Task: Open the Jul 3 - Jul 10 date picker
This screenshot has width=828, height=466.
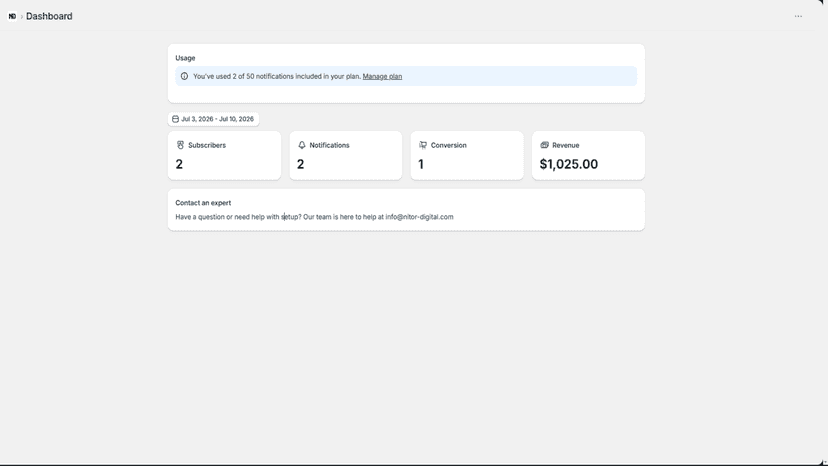Action: click(213, 119)
